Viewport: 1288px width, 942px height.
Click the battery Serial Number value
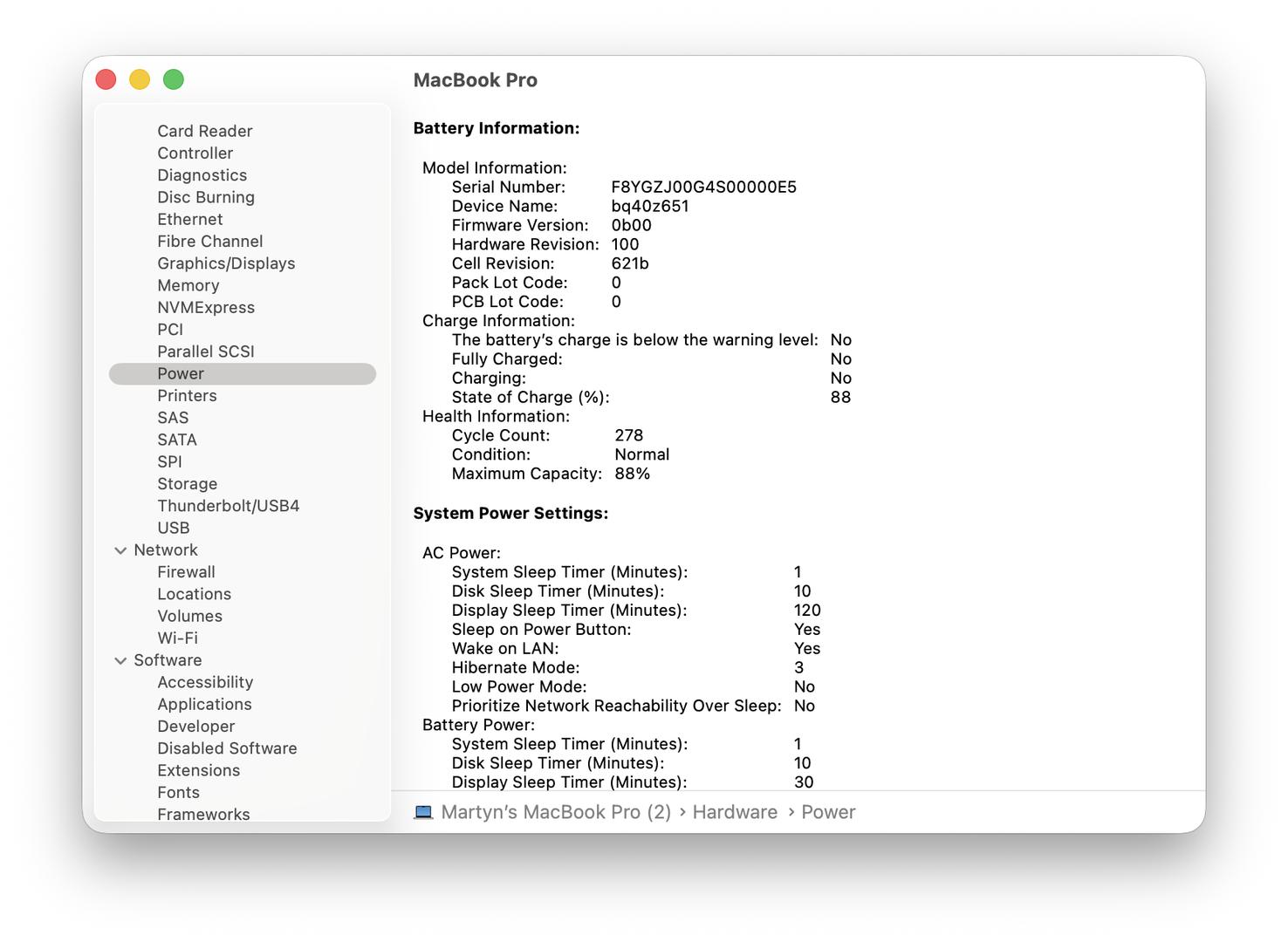pos(703,187)
